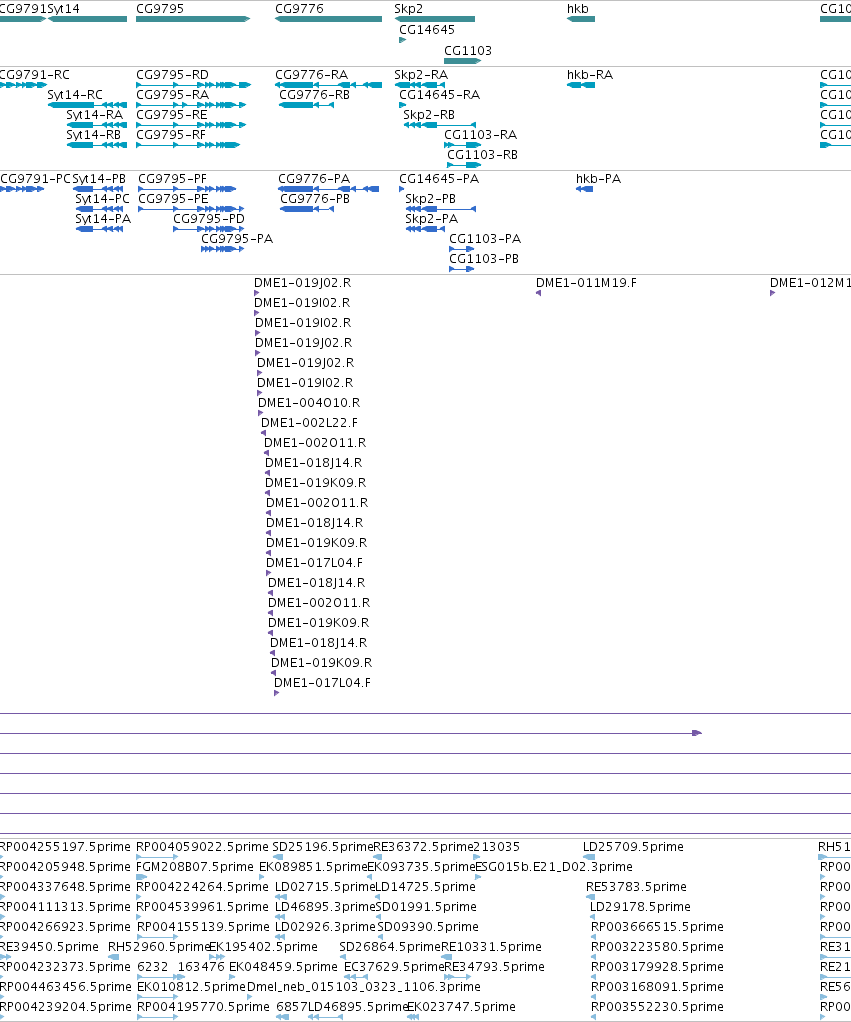Image resolution: width=851 pixels, height=1022 pixels.
Task: Click the DME1-011M19.F marker label
Action: tap(586, 283)
